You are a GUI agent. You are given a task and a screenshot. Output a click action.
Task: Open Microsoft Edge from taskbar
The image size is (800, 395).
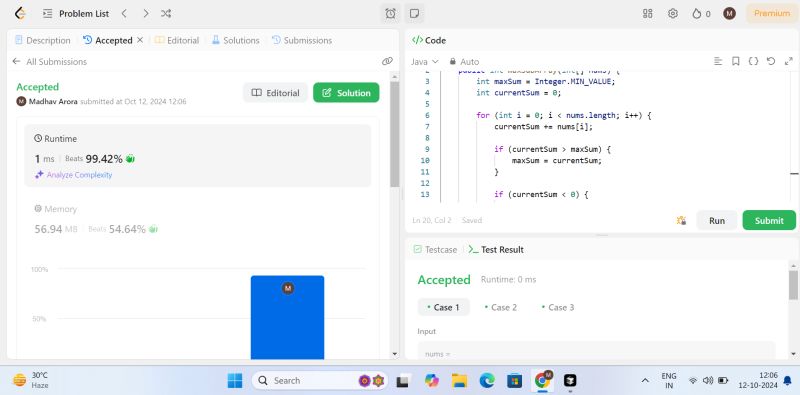(487, 380)
